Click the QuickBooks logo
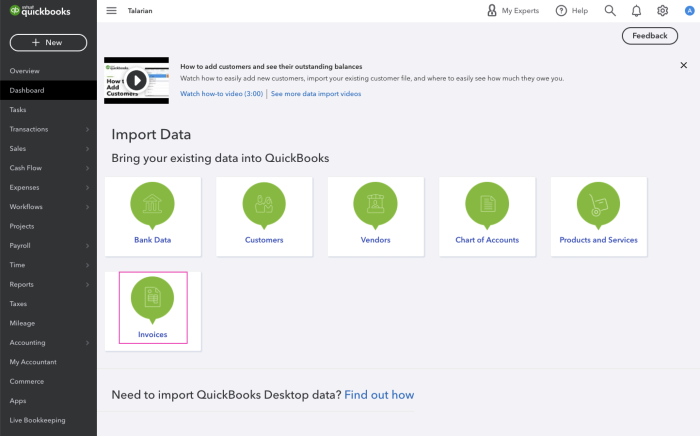This screenshot has height=437, width=700. click(40, 11)
